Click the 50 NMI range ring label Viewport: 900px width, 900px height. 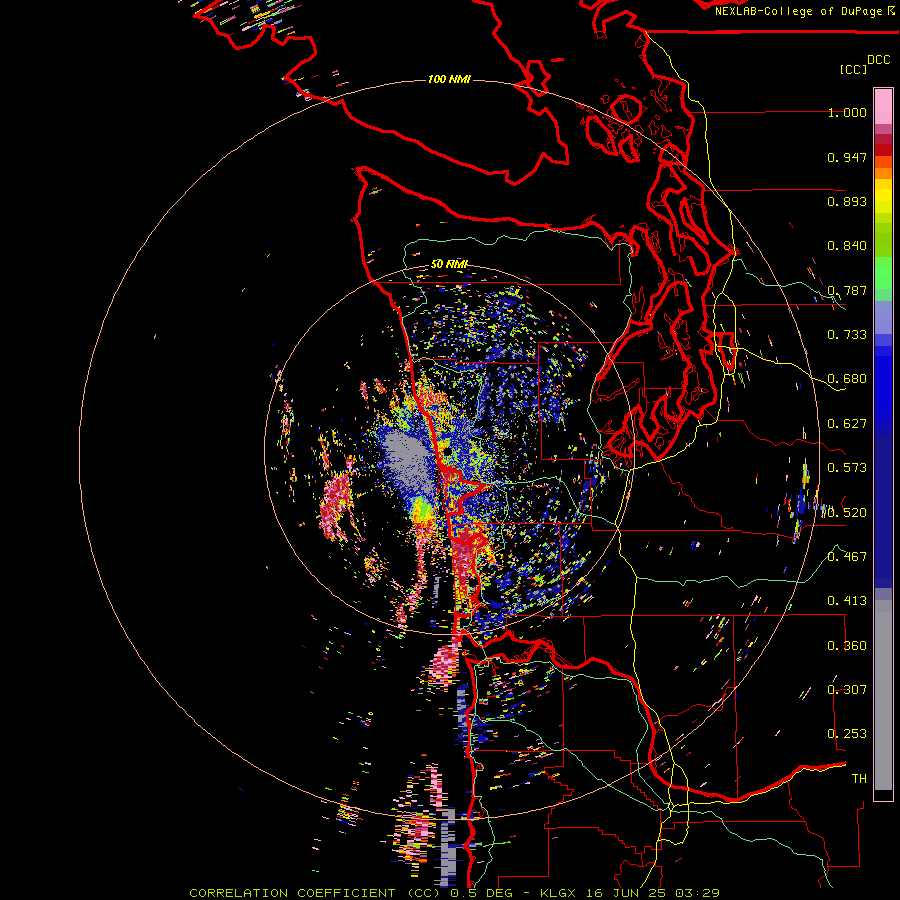click(449, 265)
